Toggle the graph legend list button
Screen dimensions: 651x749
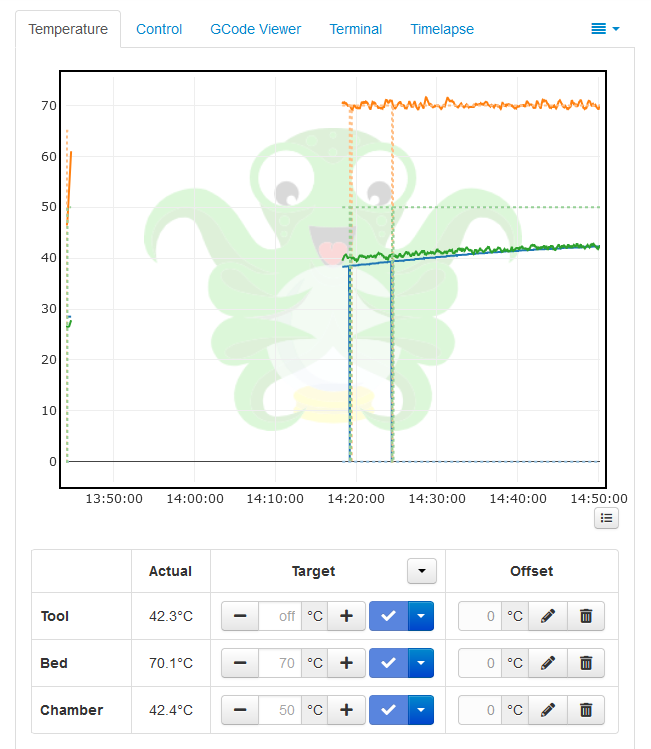coord(607,518)
